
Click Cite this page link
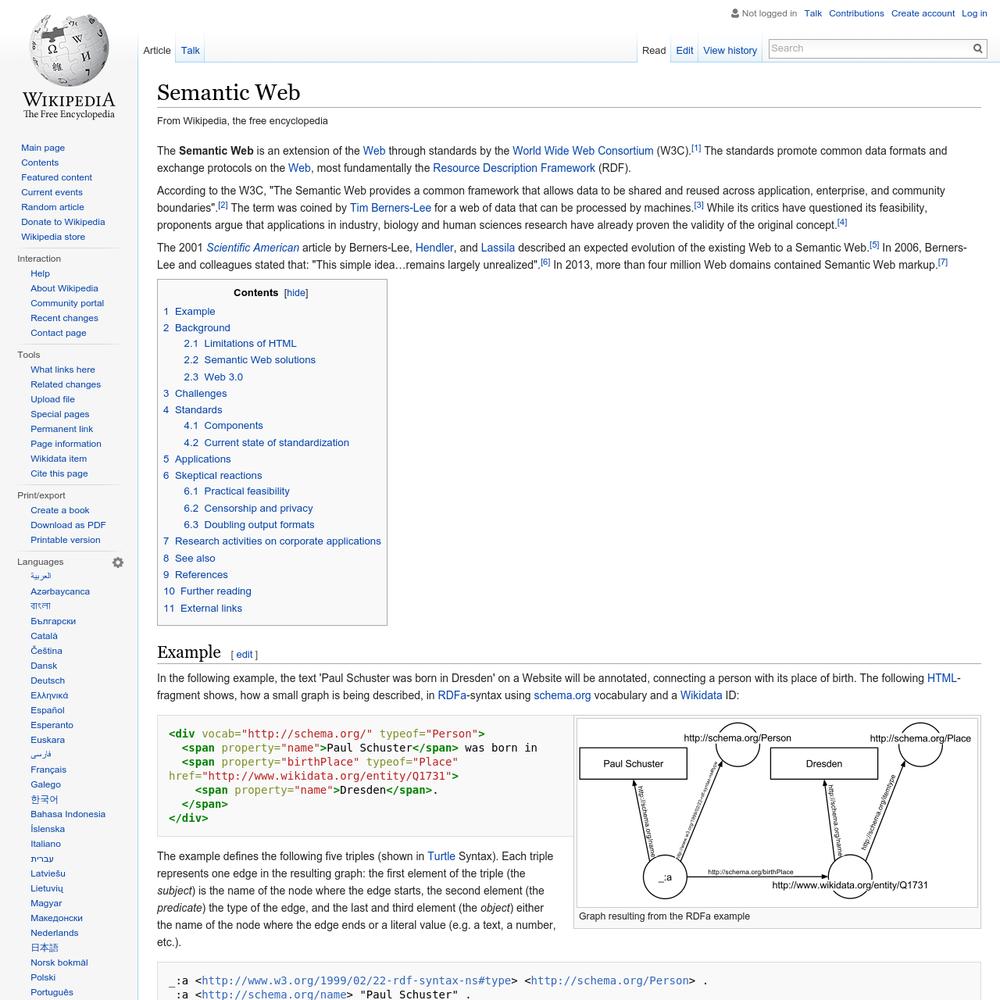[x=59, y=473]
